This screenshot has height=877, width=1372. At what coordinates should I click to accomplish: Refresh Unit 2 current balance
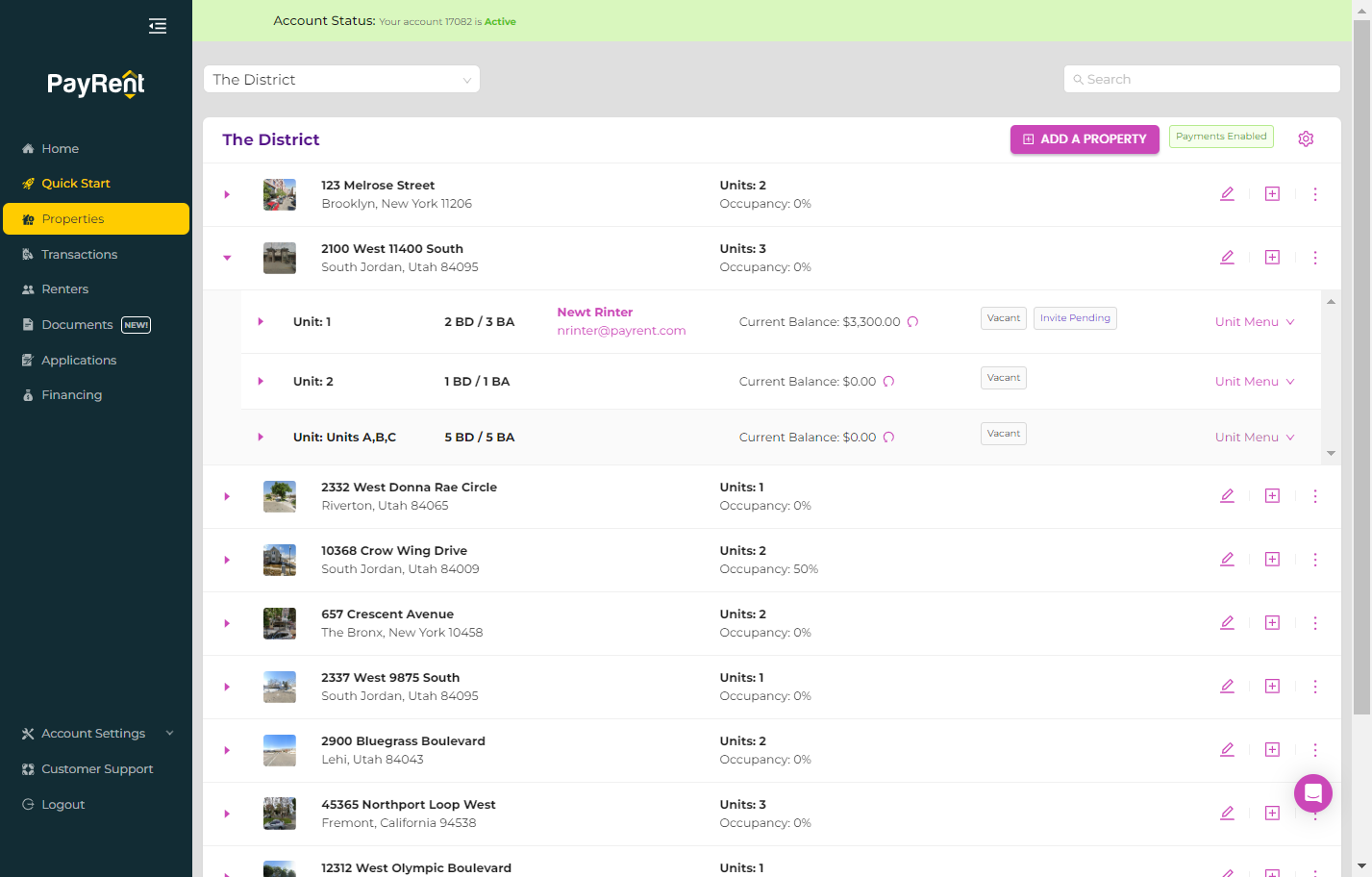889,382
